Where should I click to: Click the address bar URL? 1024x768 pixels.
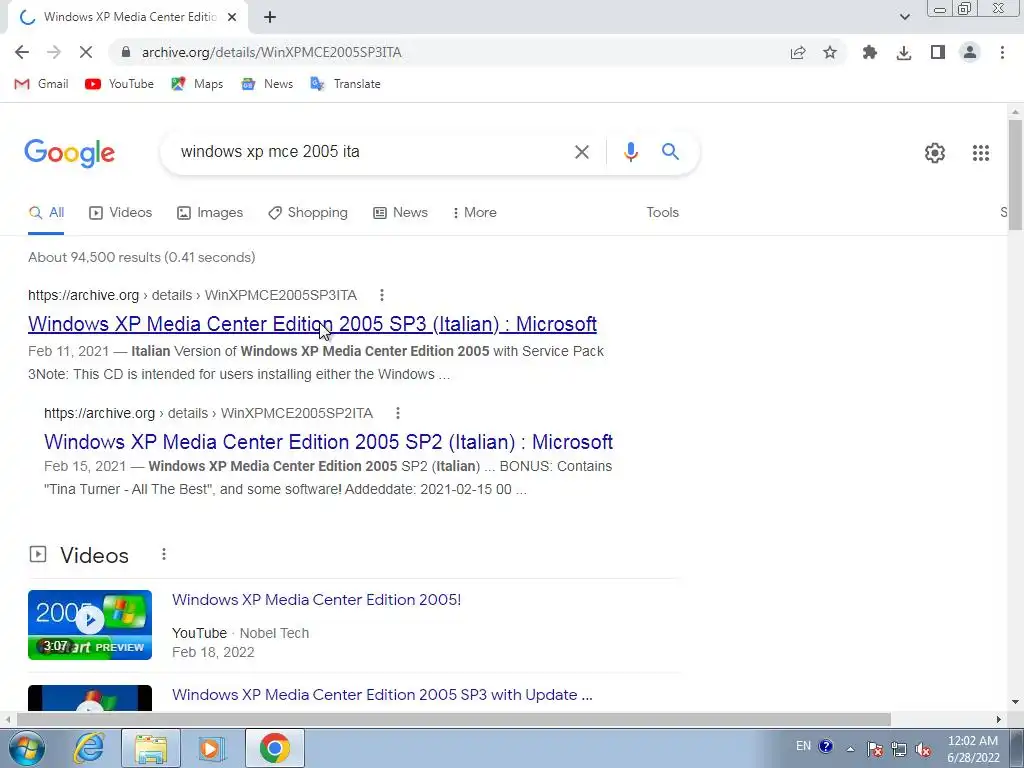(x=272, y=52)
